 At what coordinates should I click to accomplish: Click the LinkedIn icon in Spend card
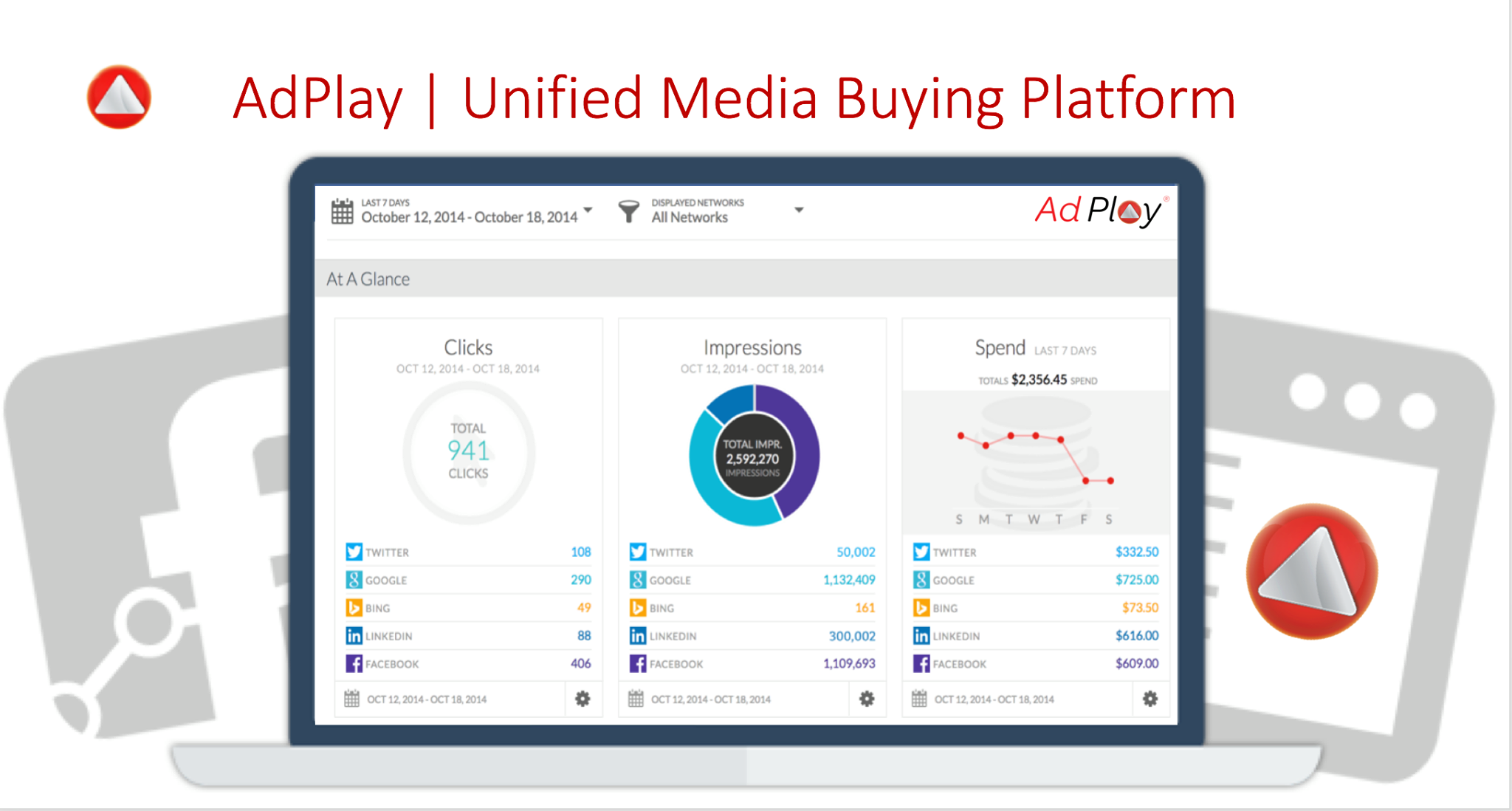click(921, 636)
